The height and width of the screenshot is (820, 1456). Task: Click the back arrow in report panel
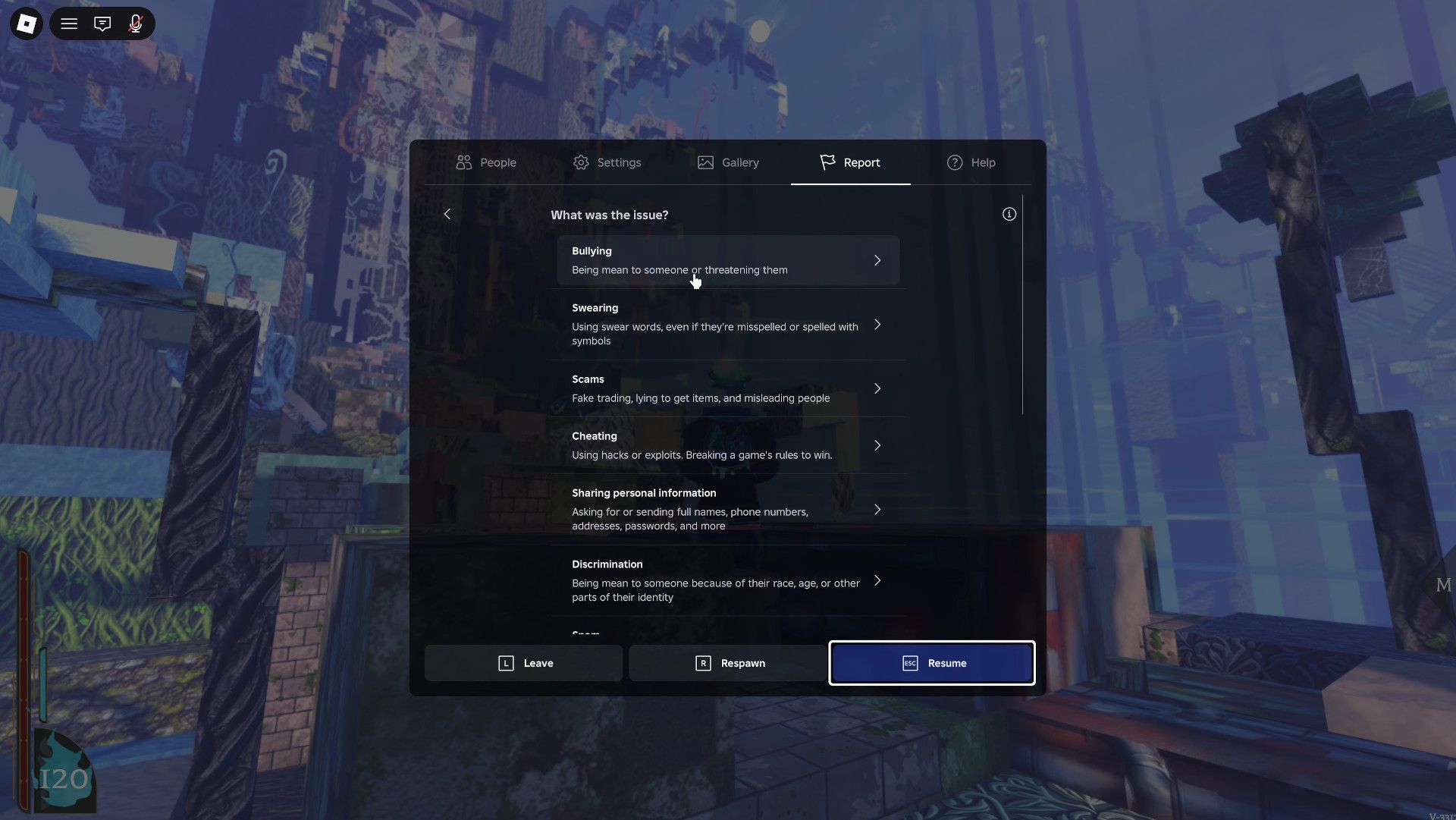coord(447,214)
